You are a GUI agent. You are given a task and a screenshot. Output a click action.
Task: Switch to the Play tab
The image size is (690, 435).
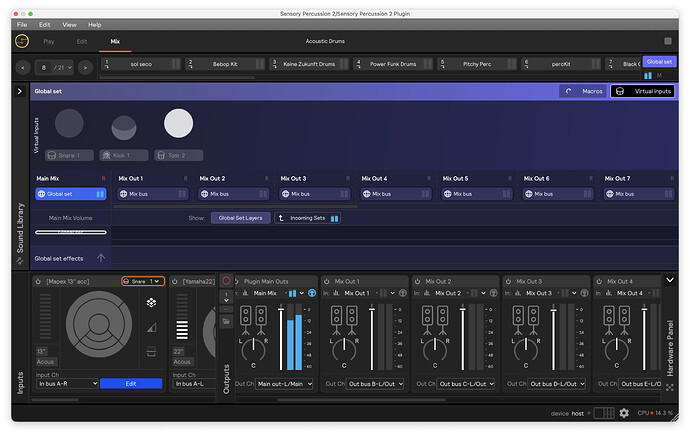[x=49, y=41]
